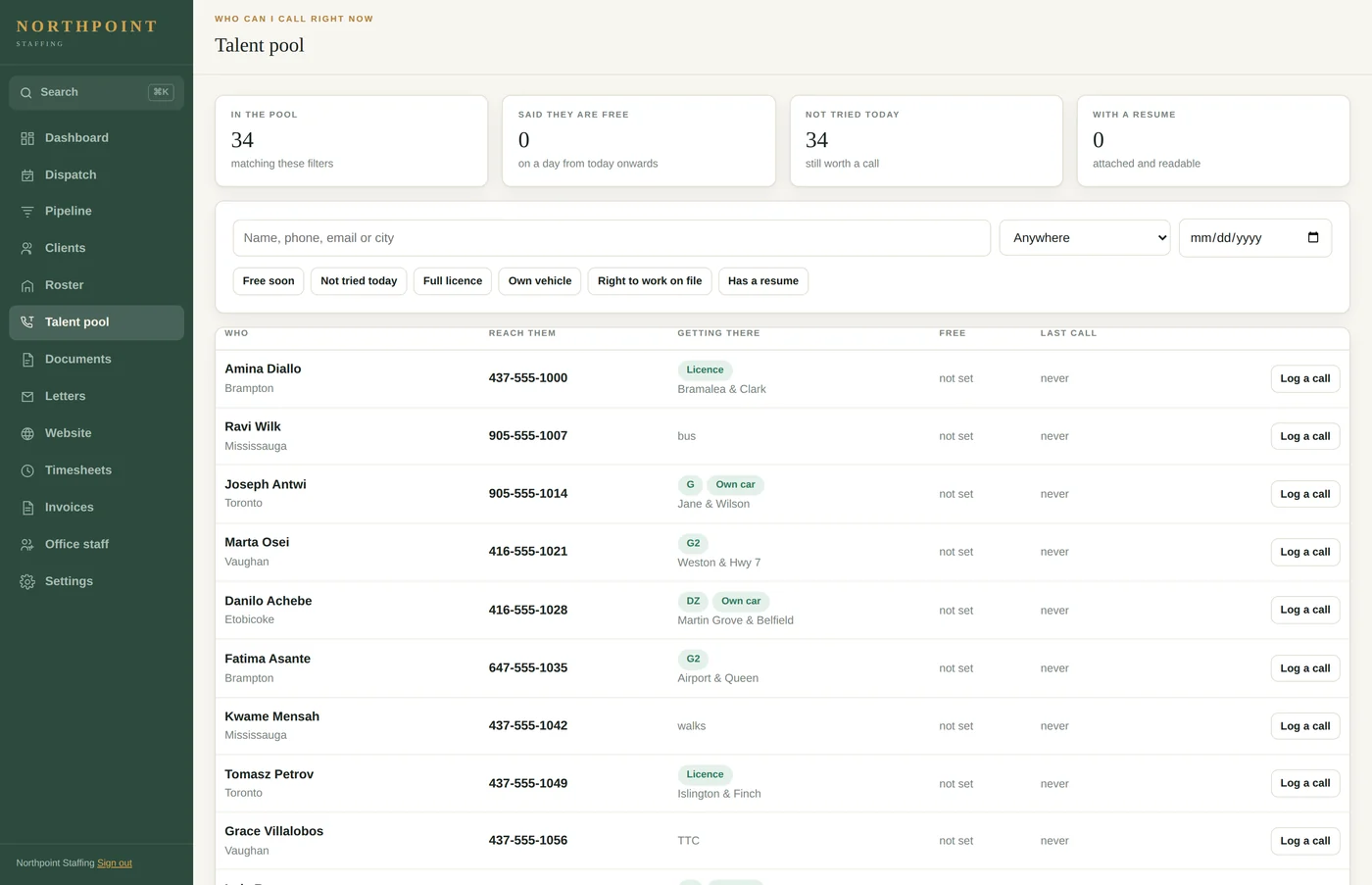This screenshot has width=1372, height=885.
Task: Click the In the pool stat card
Action: 352,141
